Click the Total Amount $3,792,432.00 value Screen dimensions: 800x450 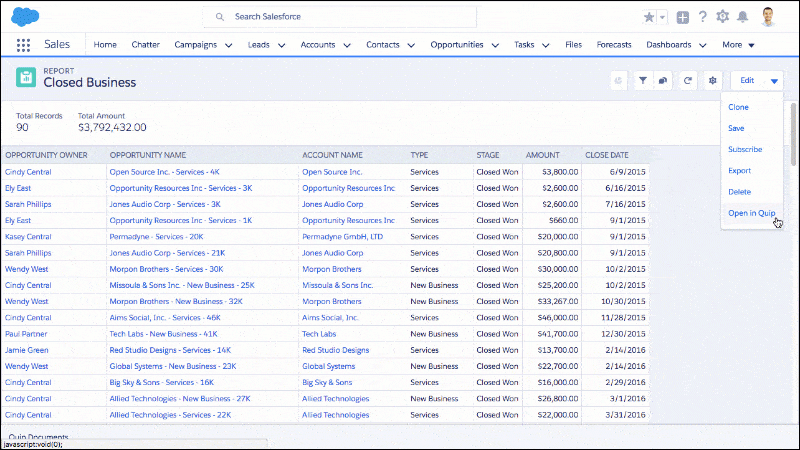coord(112,128)
